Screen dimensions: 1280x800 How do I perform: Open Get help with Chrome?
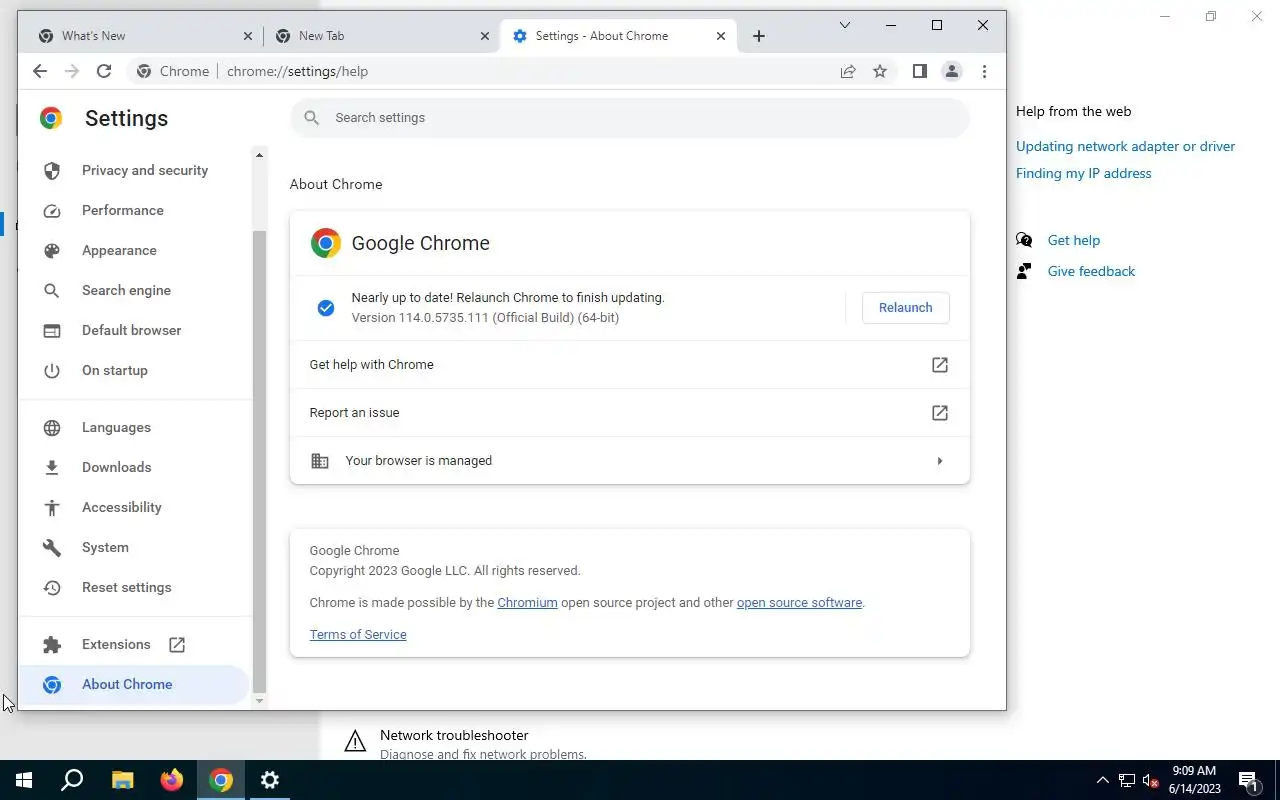click(630, 365)
